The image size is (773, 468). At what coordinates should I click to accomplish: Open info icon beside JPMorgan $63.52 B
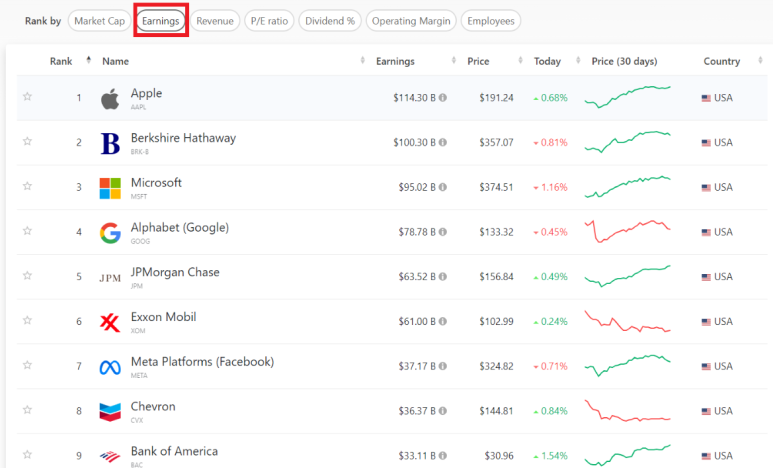pyautogui.click(x=443, y=277)
